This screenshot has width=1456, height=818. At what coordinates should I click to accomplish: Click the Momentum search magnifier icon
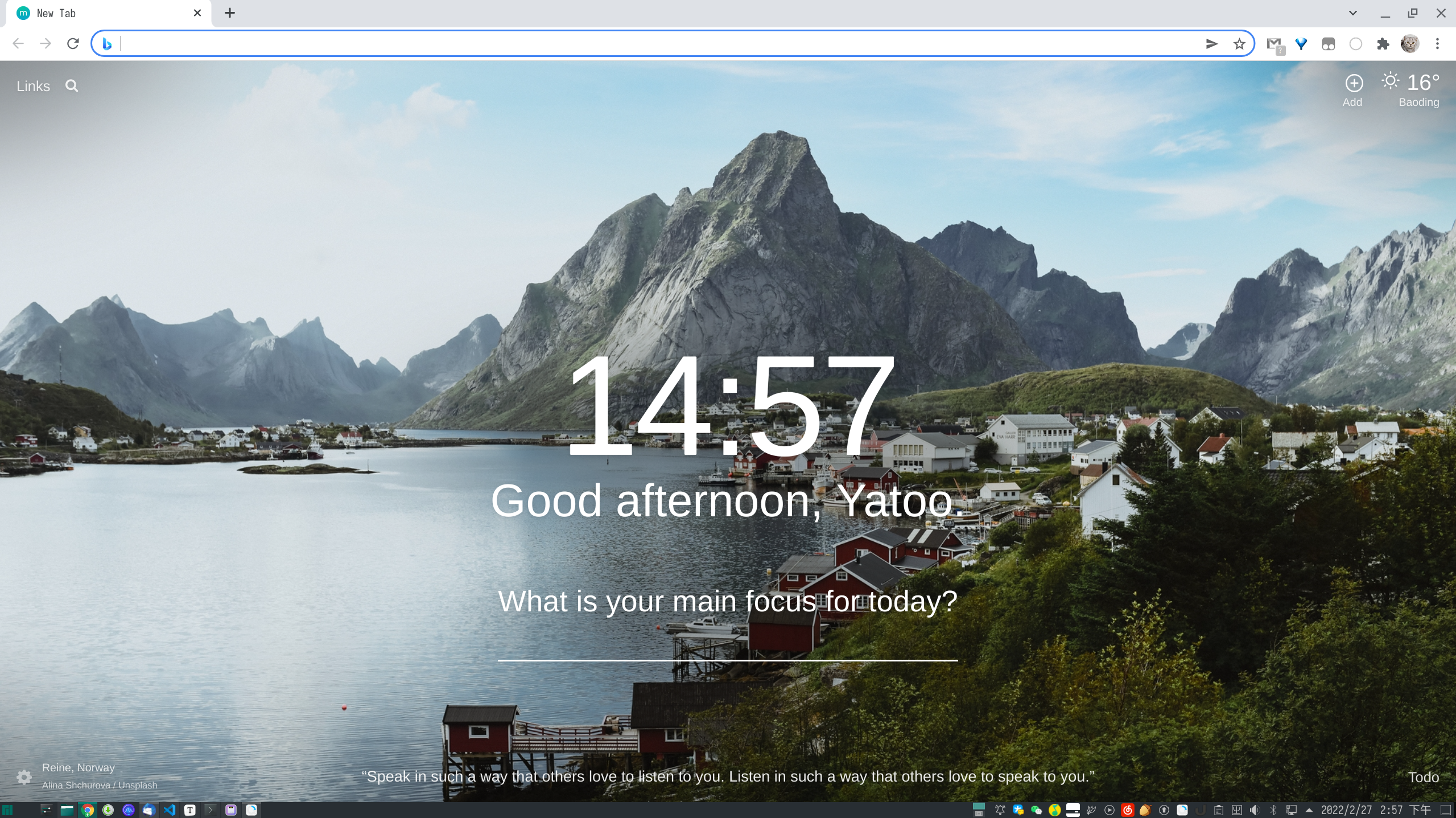click(72, 86)
